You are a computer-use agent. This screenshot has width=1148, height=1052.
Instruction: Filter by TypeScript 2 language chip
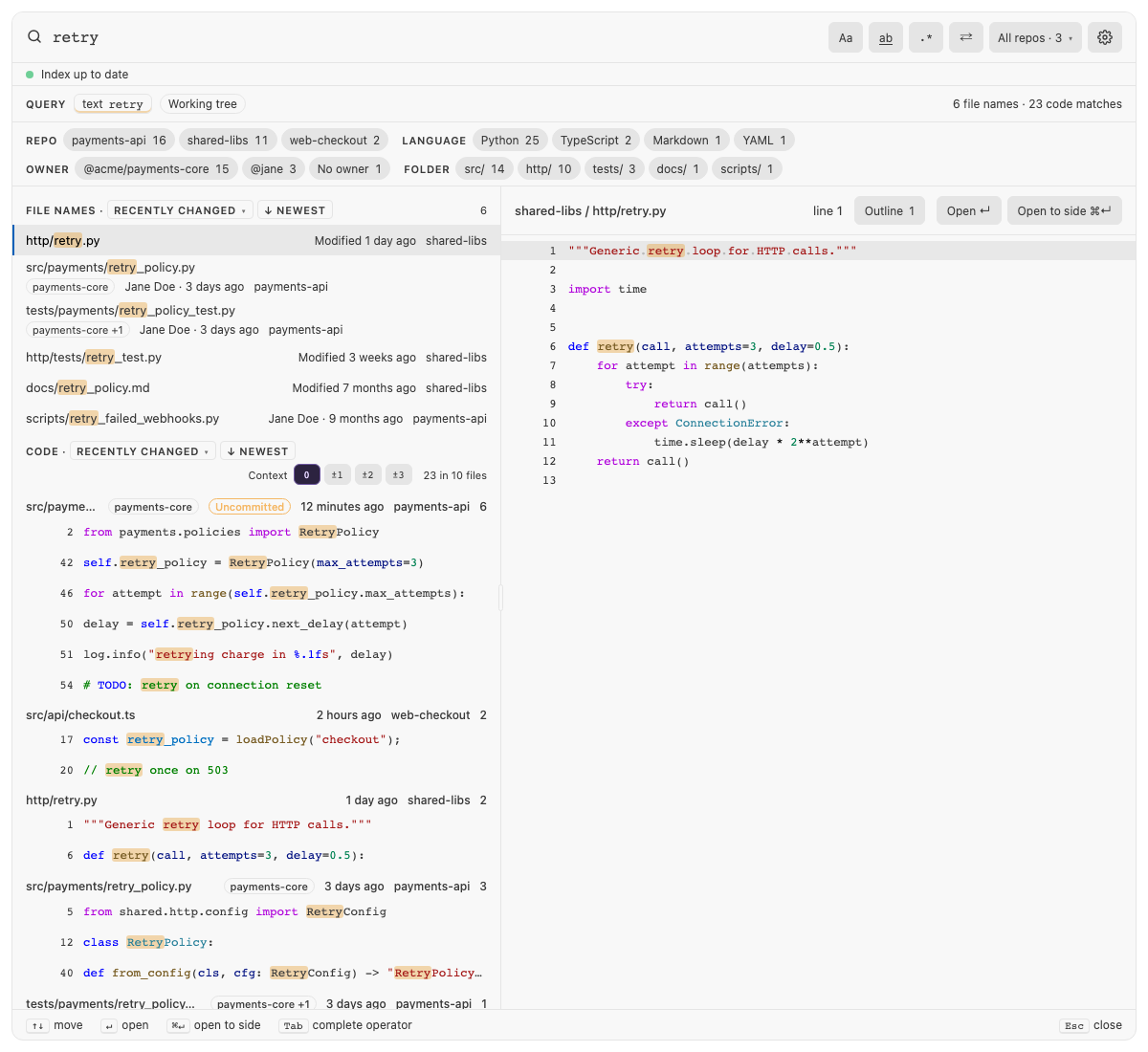(596, 141)
